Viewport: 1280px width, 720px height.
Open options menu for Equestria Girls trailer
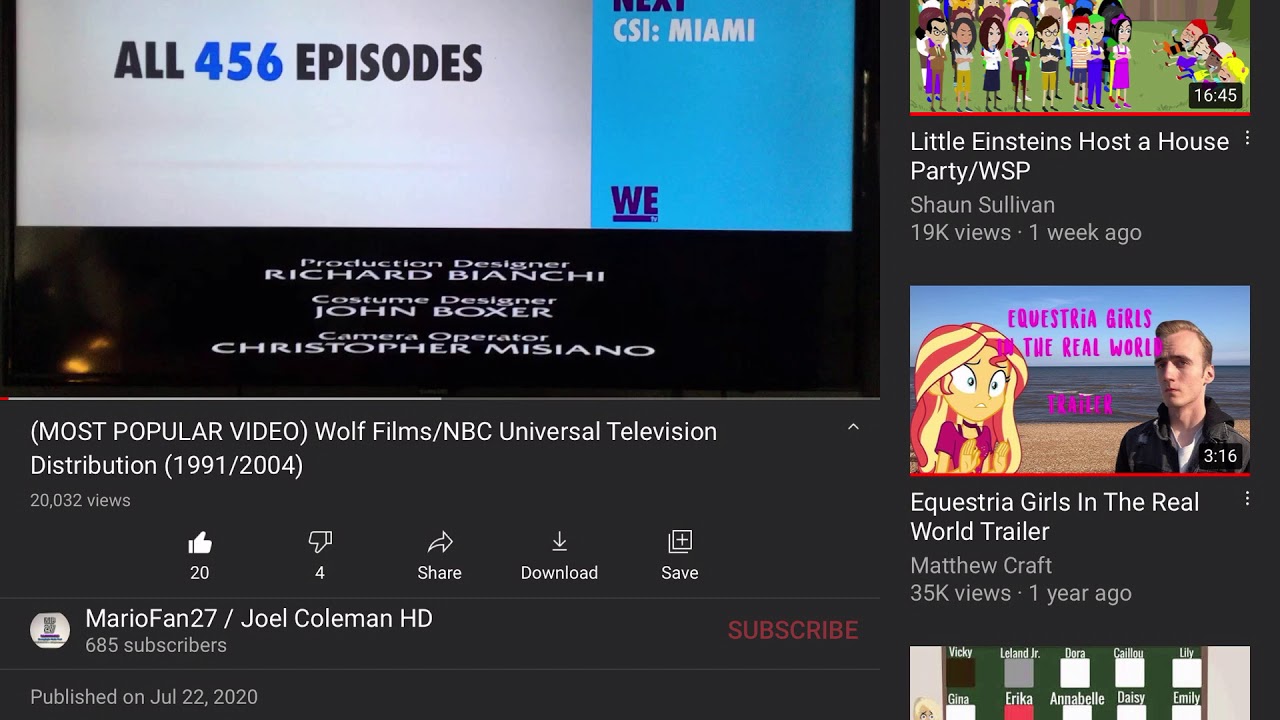click(1247, 498)
